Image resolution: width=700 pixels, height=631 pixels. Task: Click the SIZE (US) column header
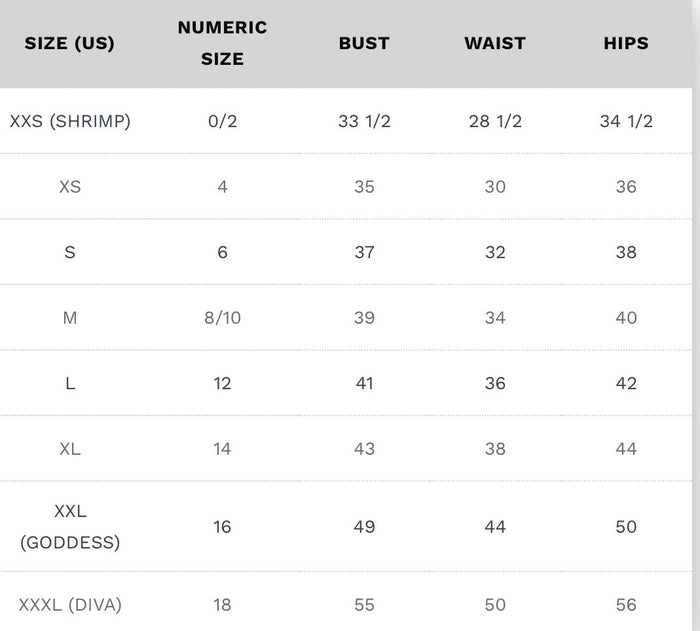(x=69, y=44)
